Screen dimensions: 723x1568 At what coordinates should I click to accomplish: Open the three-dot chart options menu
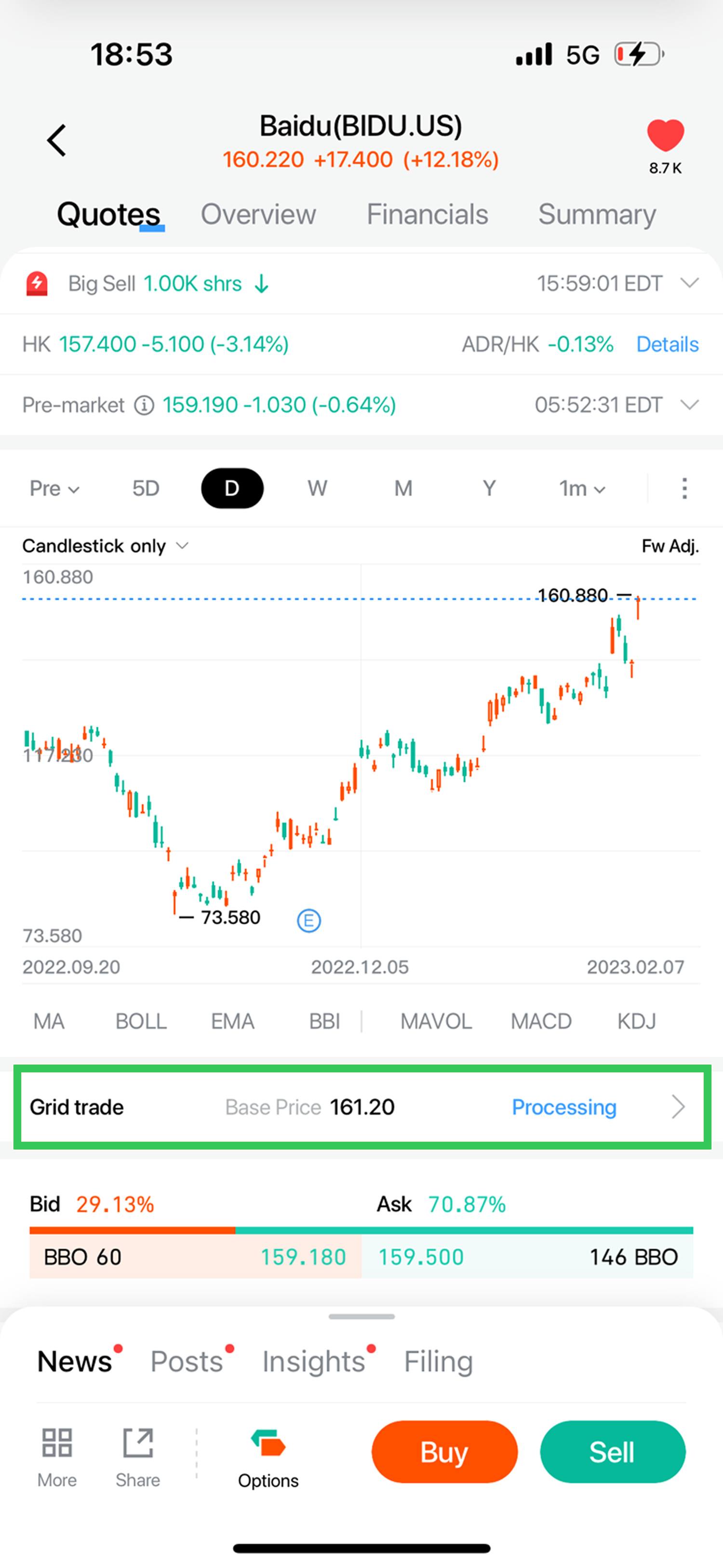tap(684, 488)
